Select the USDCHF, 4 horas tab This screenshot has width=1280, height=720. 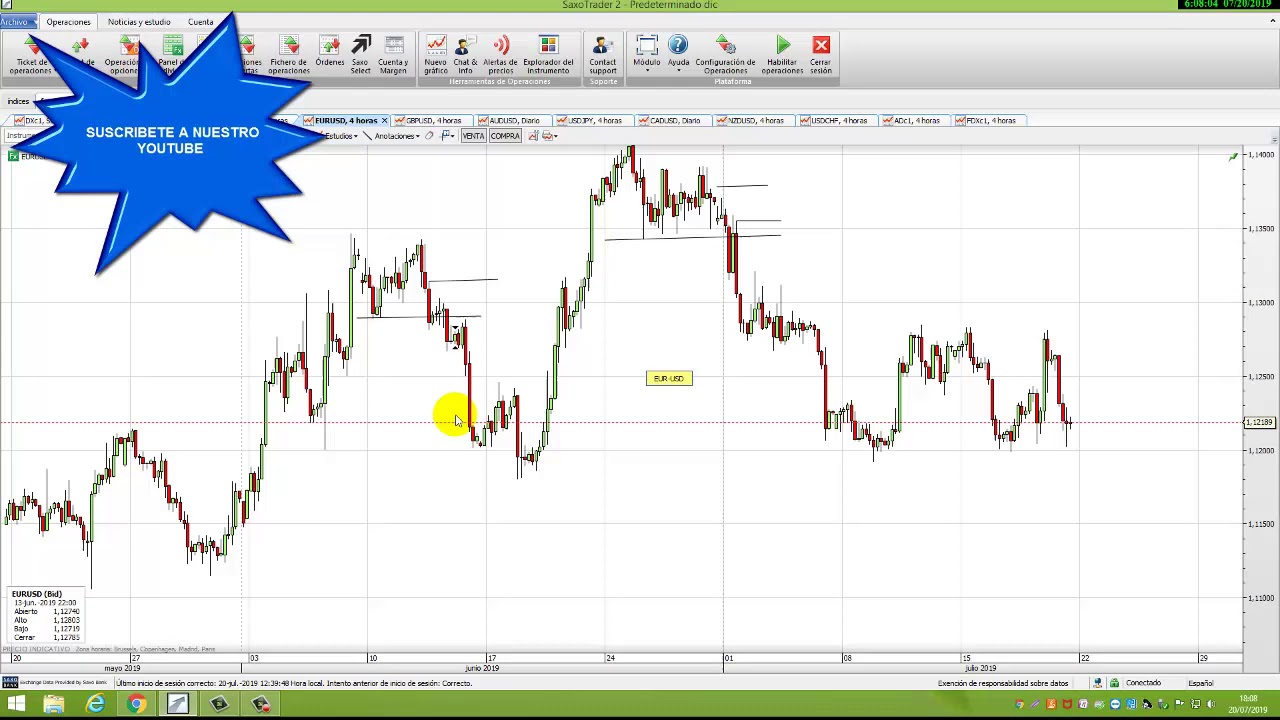click(838, 120)
